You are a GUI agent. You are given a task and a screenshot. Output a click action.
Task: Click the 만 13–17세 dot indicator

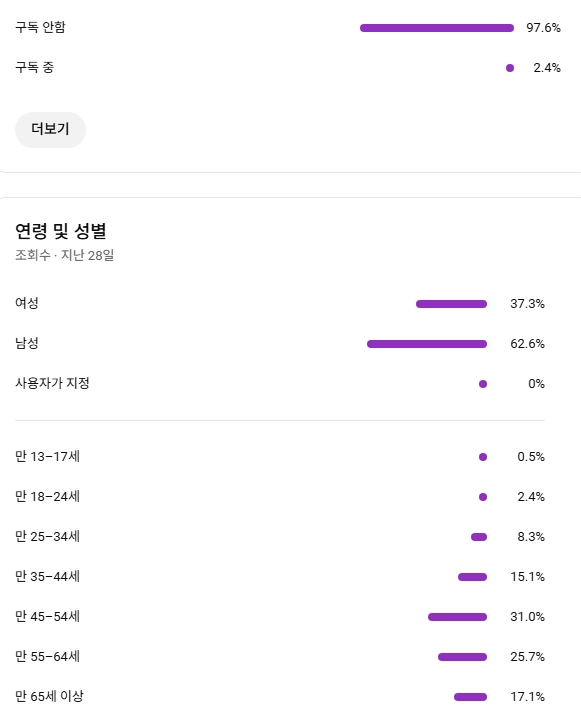click(x=483, y=457)
